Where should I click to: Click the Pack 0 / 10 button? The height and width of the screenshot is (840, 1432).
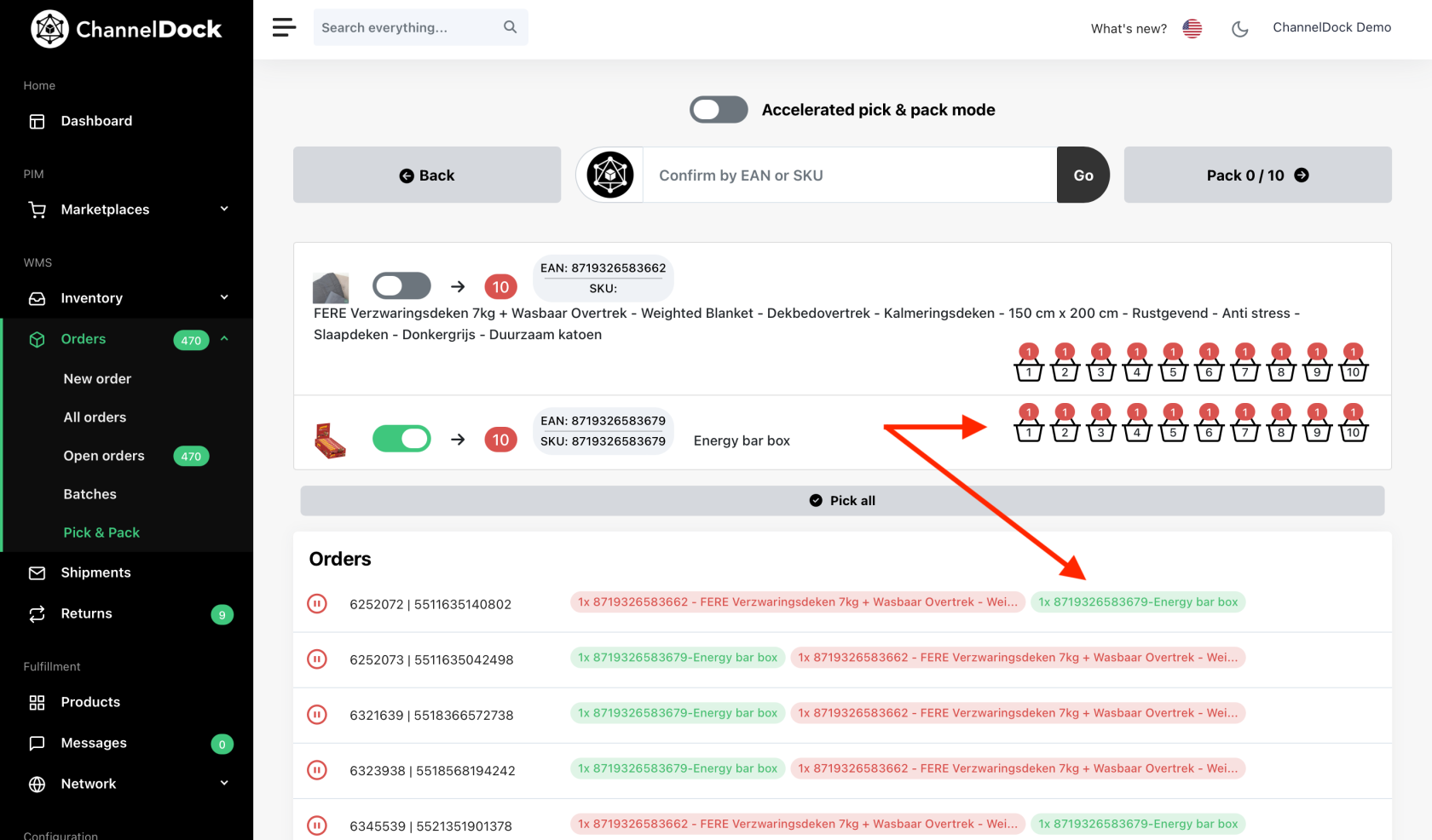(x=1258, y=175)
